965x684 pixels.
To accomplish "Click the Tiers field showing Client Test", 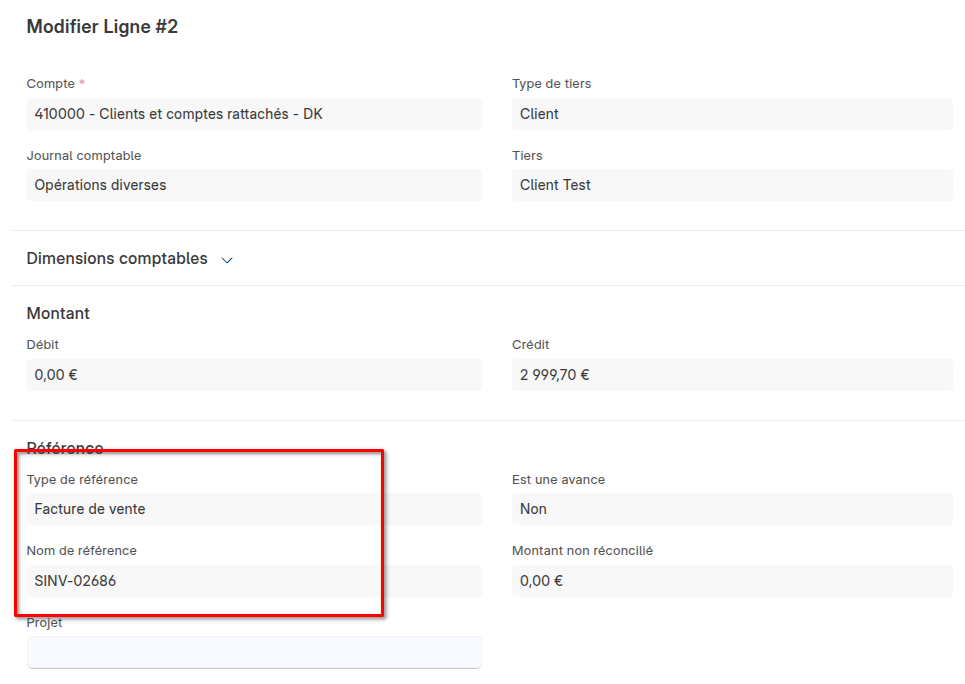I will click(x=731, y=185).
